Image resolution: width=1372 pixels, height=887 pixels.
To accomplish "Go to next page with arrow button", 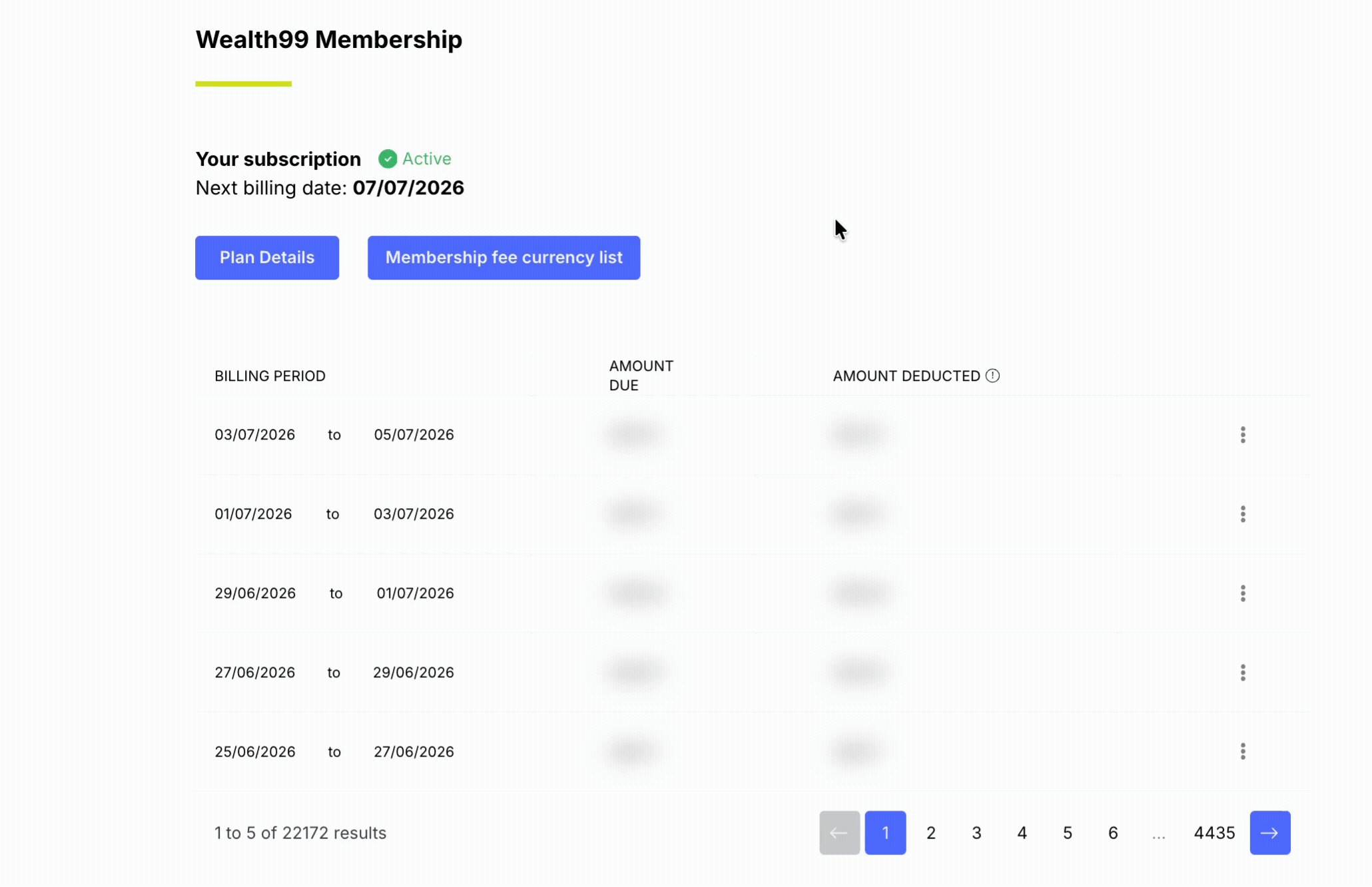I will tap(1270, 832).
